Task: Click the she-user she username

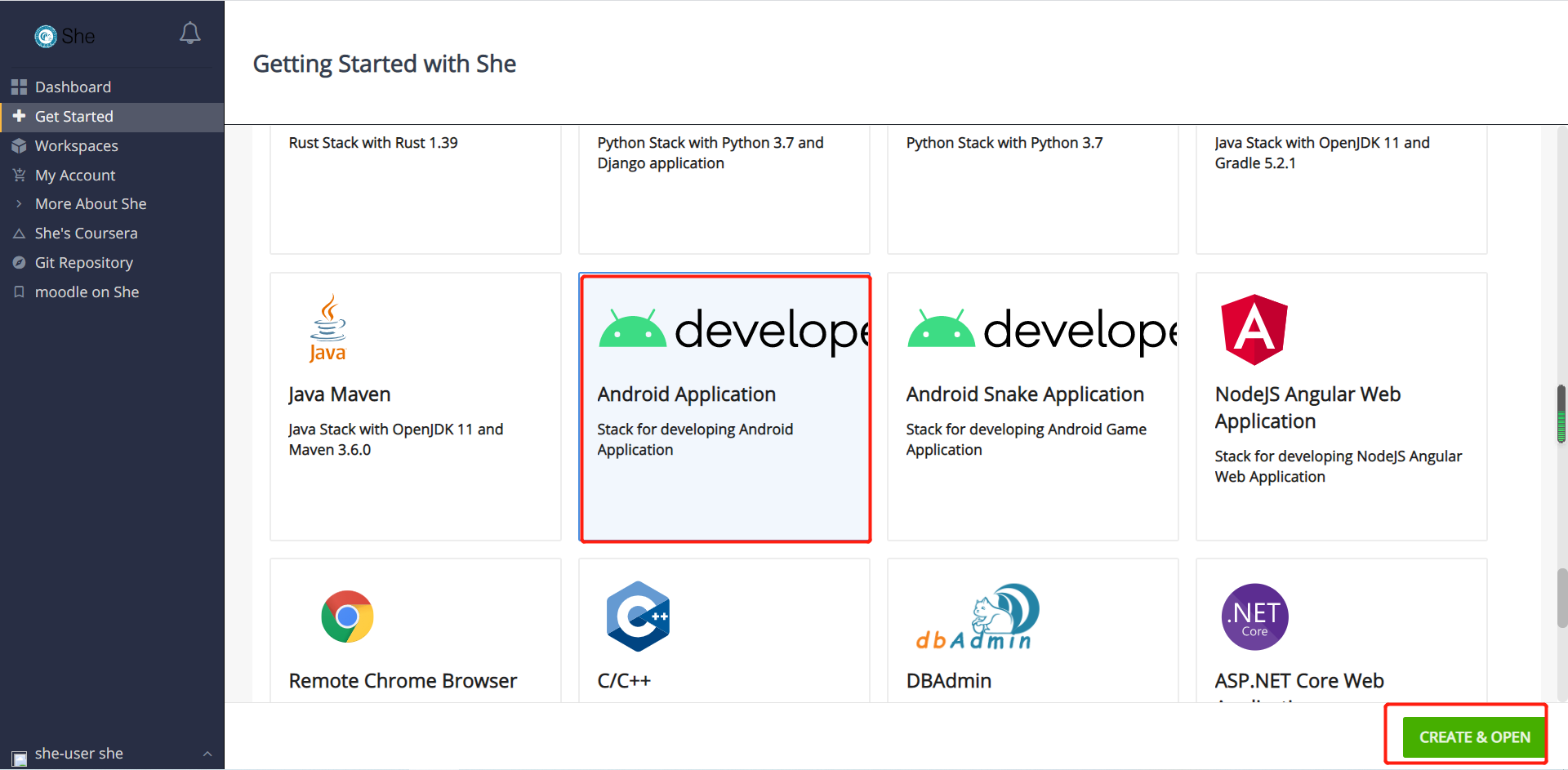Action: [79, 754]
